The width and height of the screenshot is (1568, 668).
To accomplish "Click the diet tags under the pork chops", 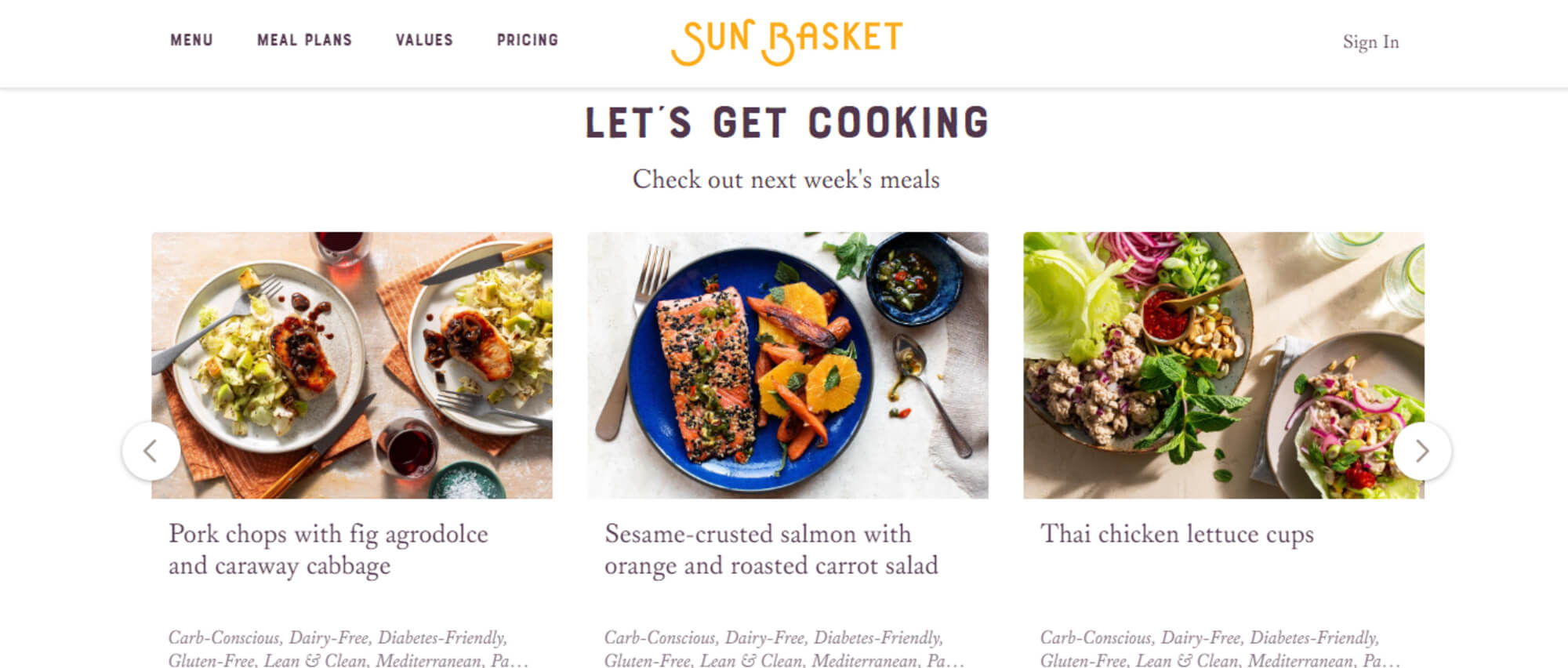I will 348,648.
